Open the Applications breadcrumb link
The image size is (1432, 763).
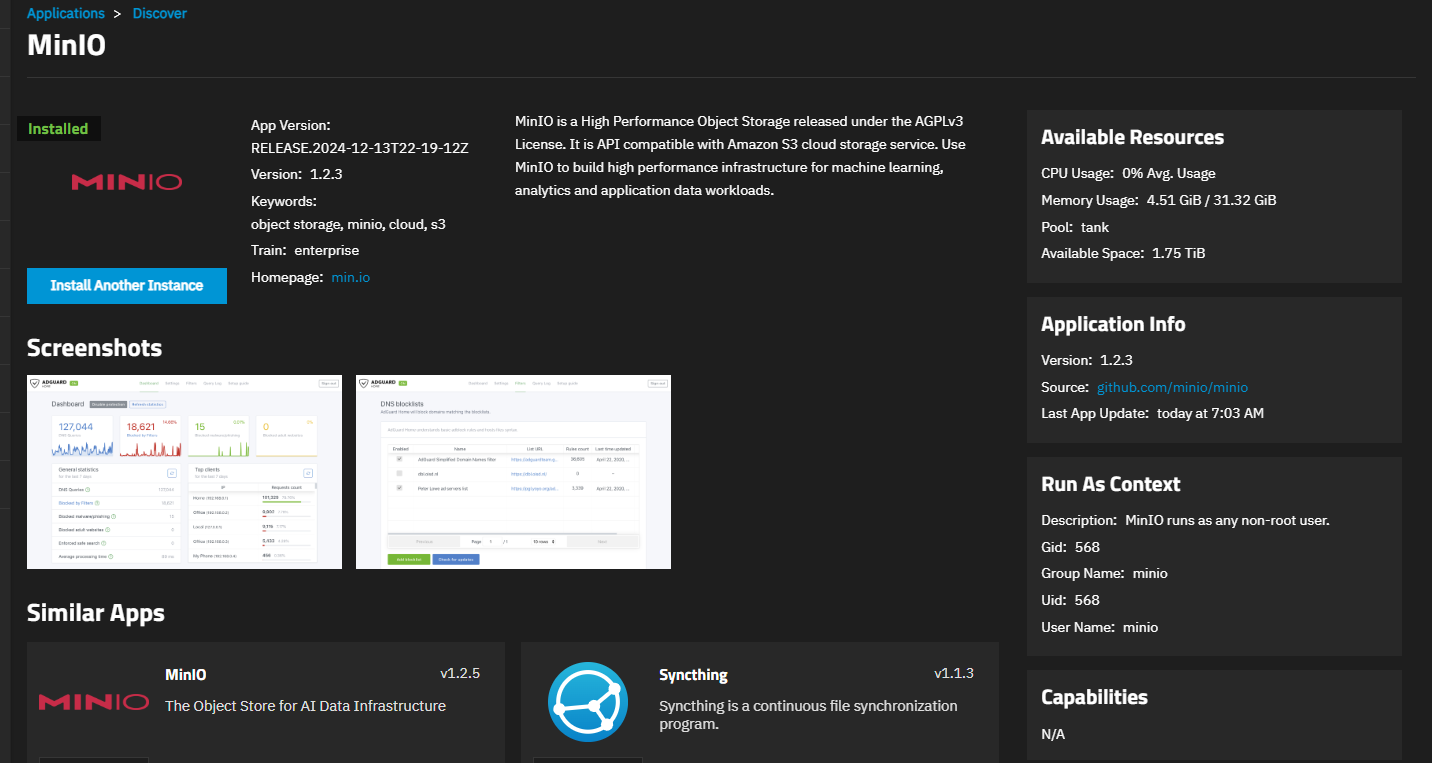(x=66, y=13)
